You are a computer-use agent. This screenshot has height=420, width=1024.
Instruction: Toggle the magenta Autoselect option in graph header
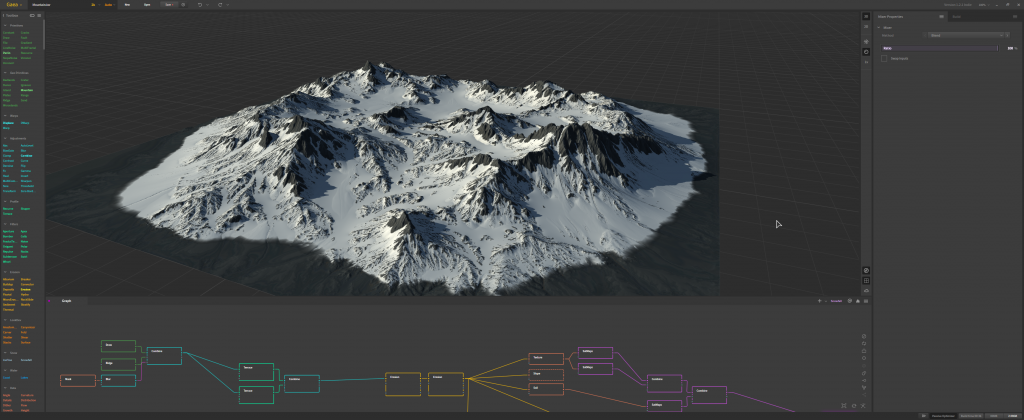coord(836,301)
